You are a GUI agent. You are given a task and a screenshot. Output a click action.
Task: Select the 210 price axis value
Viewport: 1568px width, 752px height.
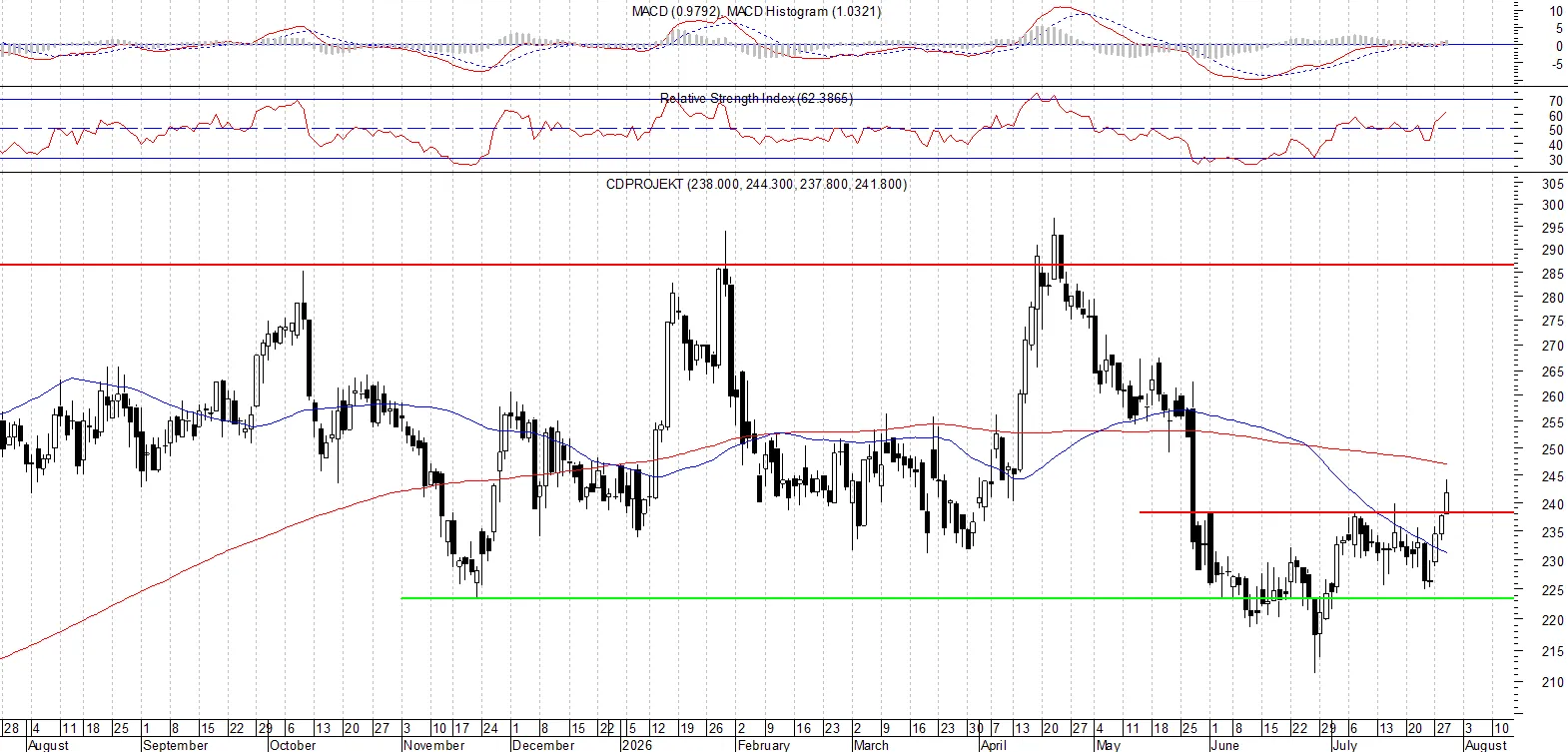1553,684
